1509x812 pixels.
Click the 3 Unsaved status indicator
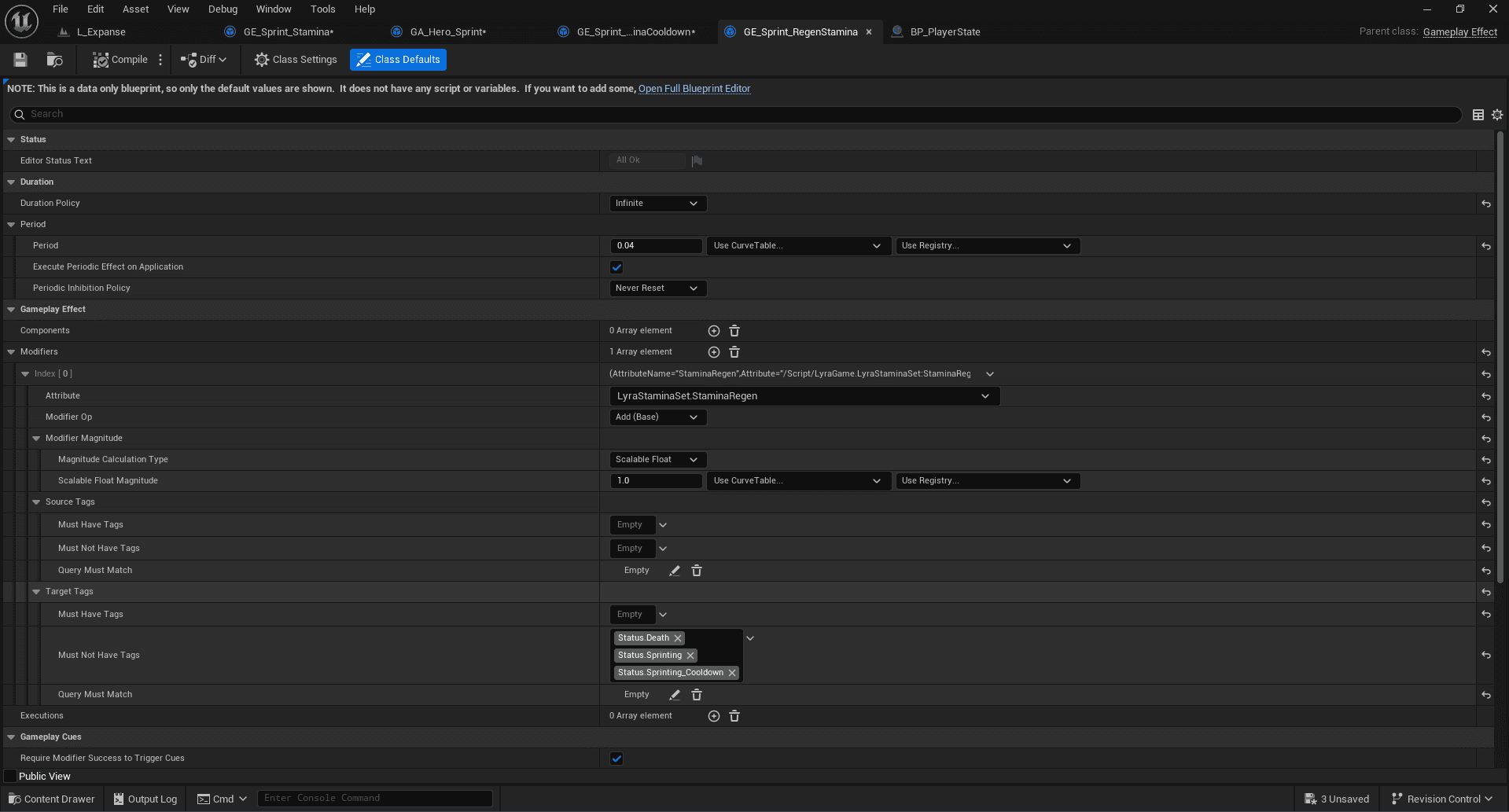click(1338, 799)
